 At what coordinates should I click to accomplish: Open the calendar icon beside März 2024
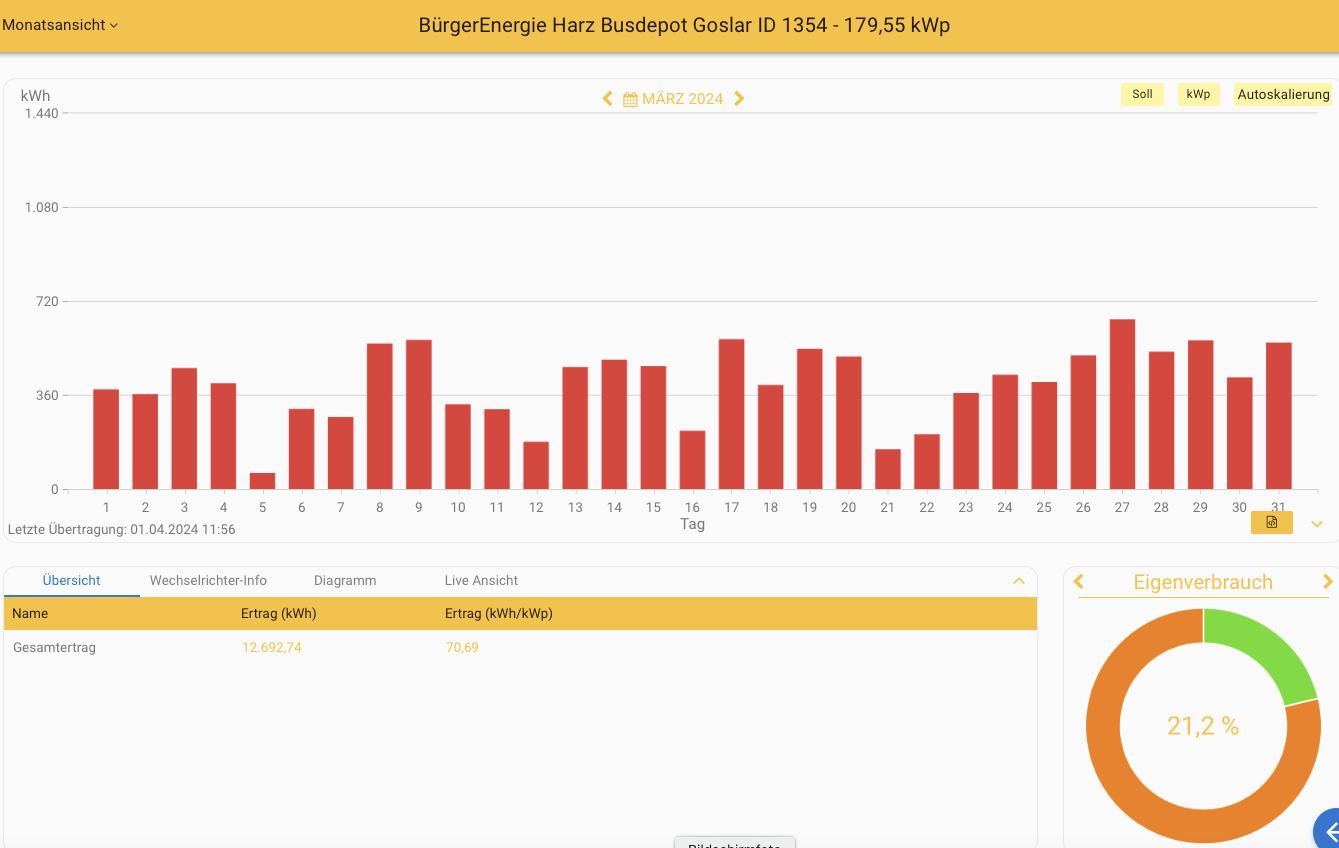[x=630, y=99]
